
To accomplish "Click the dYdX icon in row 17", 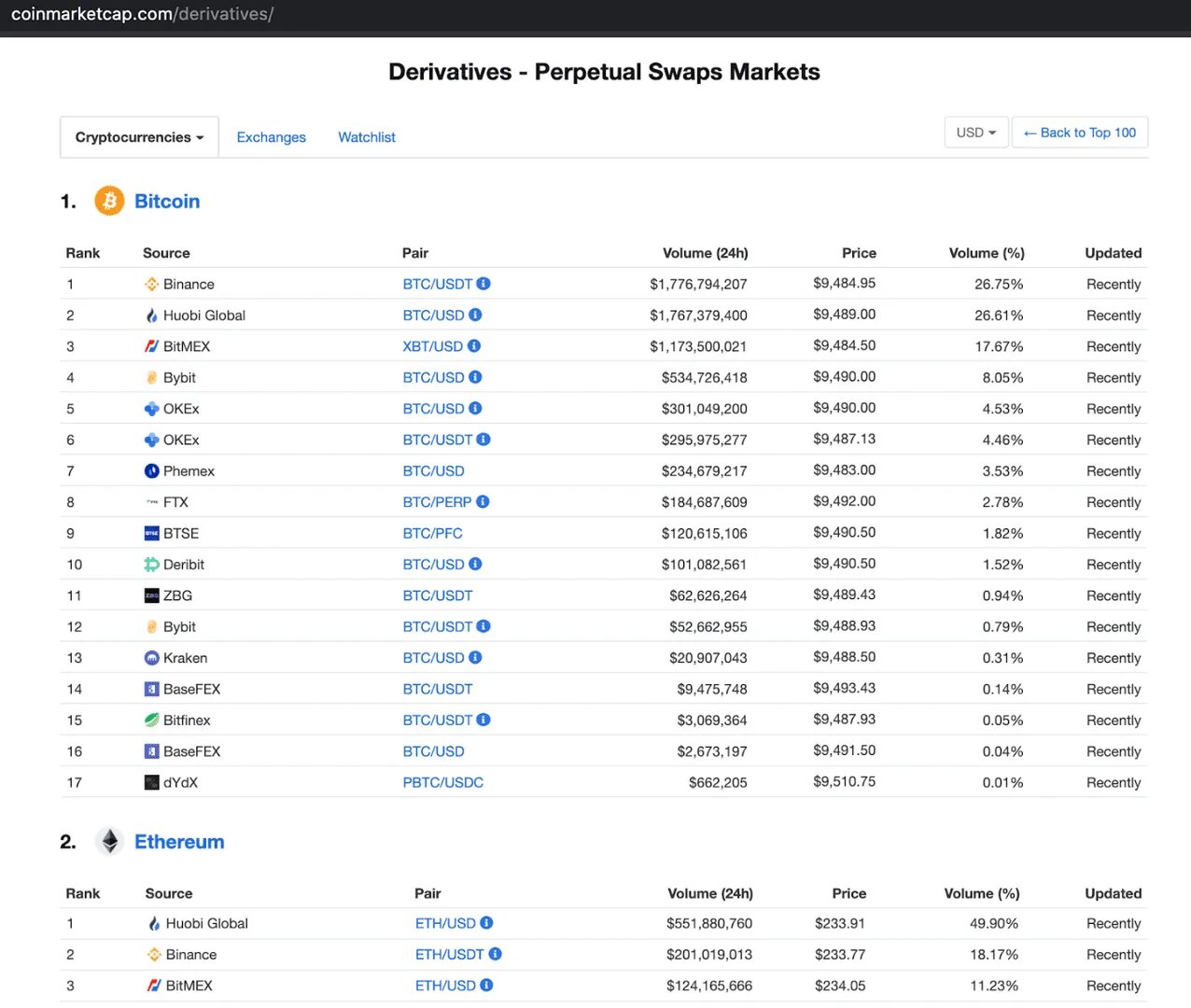I will pos(152,782).
